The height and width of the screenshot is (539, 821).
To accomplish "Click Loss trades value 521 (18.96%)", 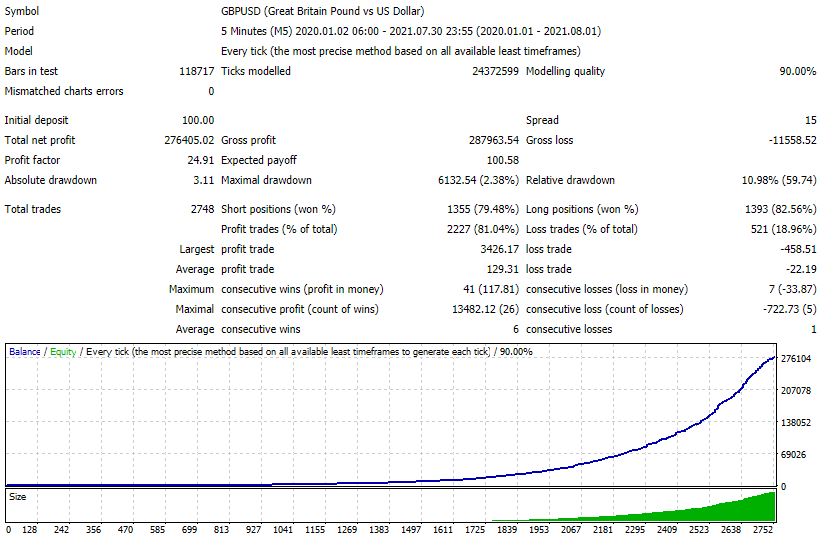I will [x=783, y=229].
